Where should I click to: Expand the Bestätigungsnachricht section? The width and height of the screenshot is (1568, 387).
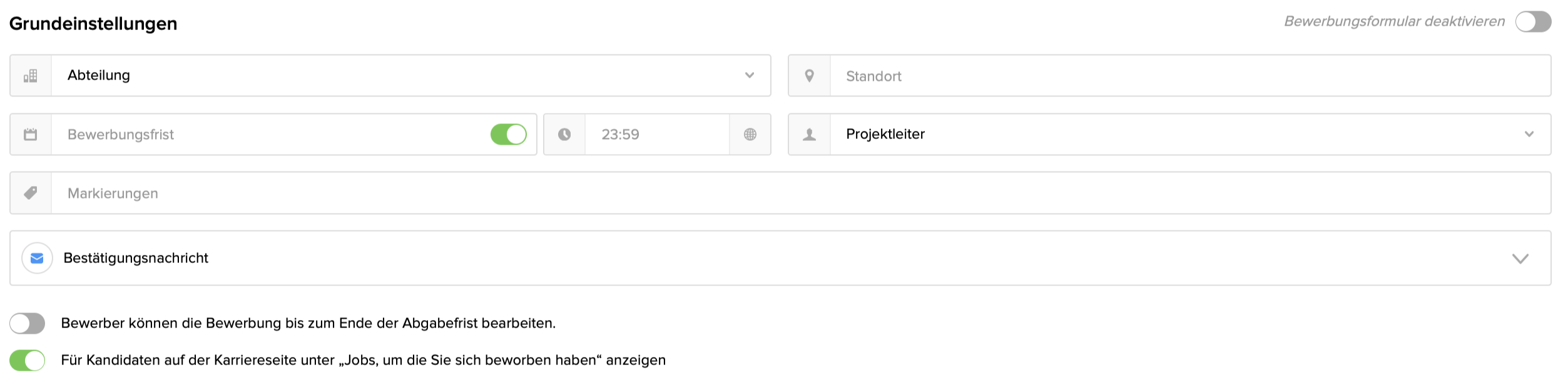point(1520,259)
